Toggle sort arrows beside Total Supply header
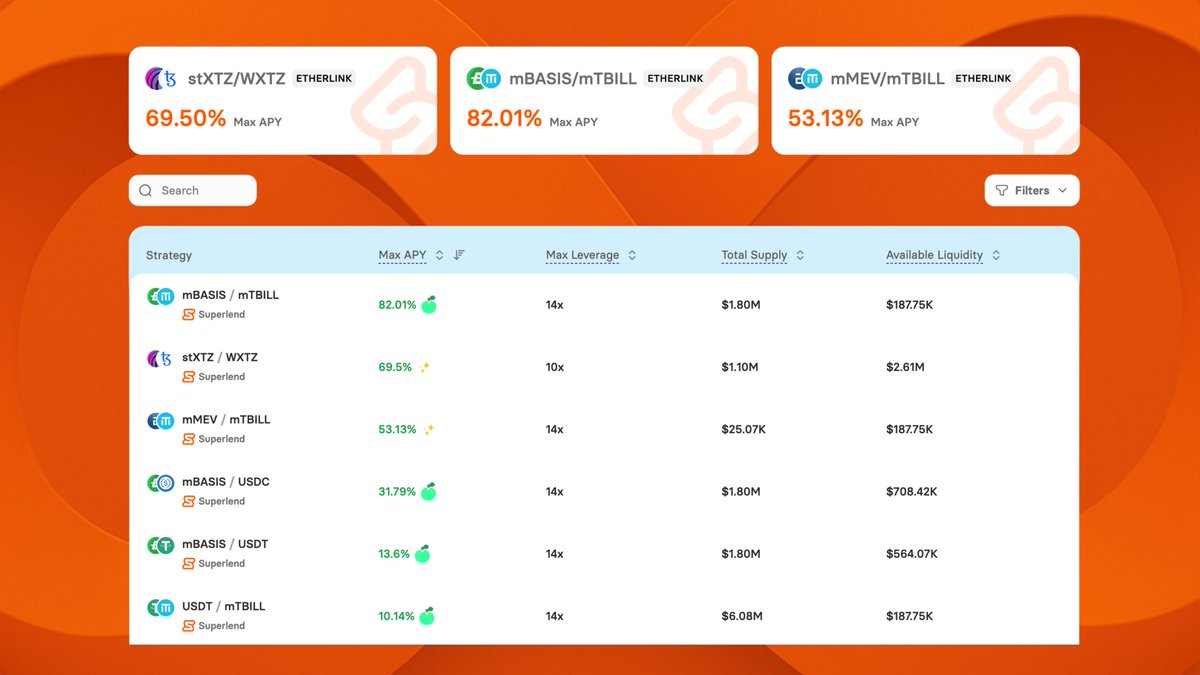The image size is (1200, 675). click(800, 255)
